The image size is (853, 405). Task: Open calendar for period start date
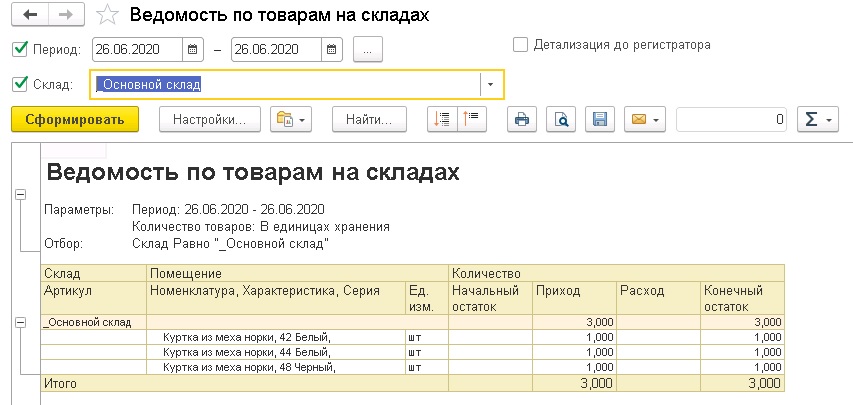click(192, 50)
